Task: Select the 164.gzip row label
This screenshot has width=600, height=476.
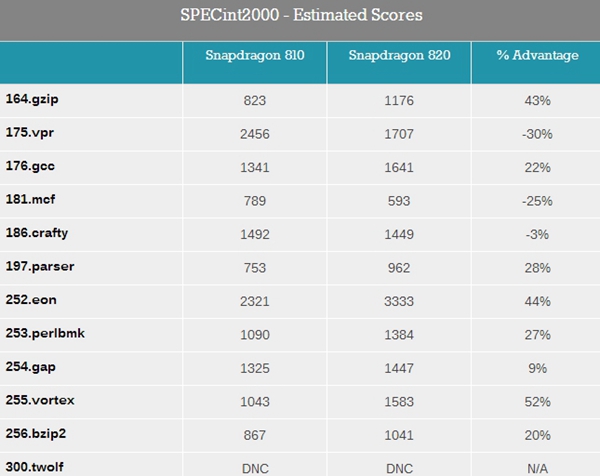Action: click(x=27, y=100)
